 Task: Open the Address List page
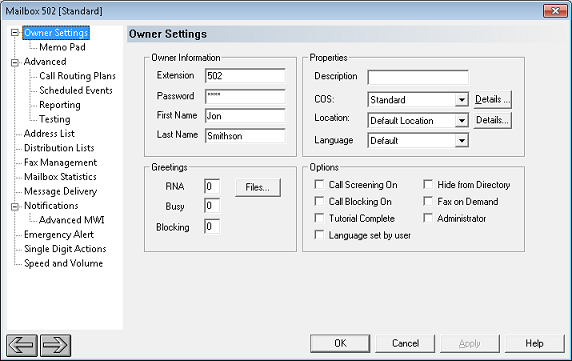click(49, 134)
